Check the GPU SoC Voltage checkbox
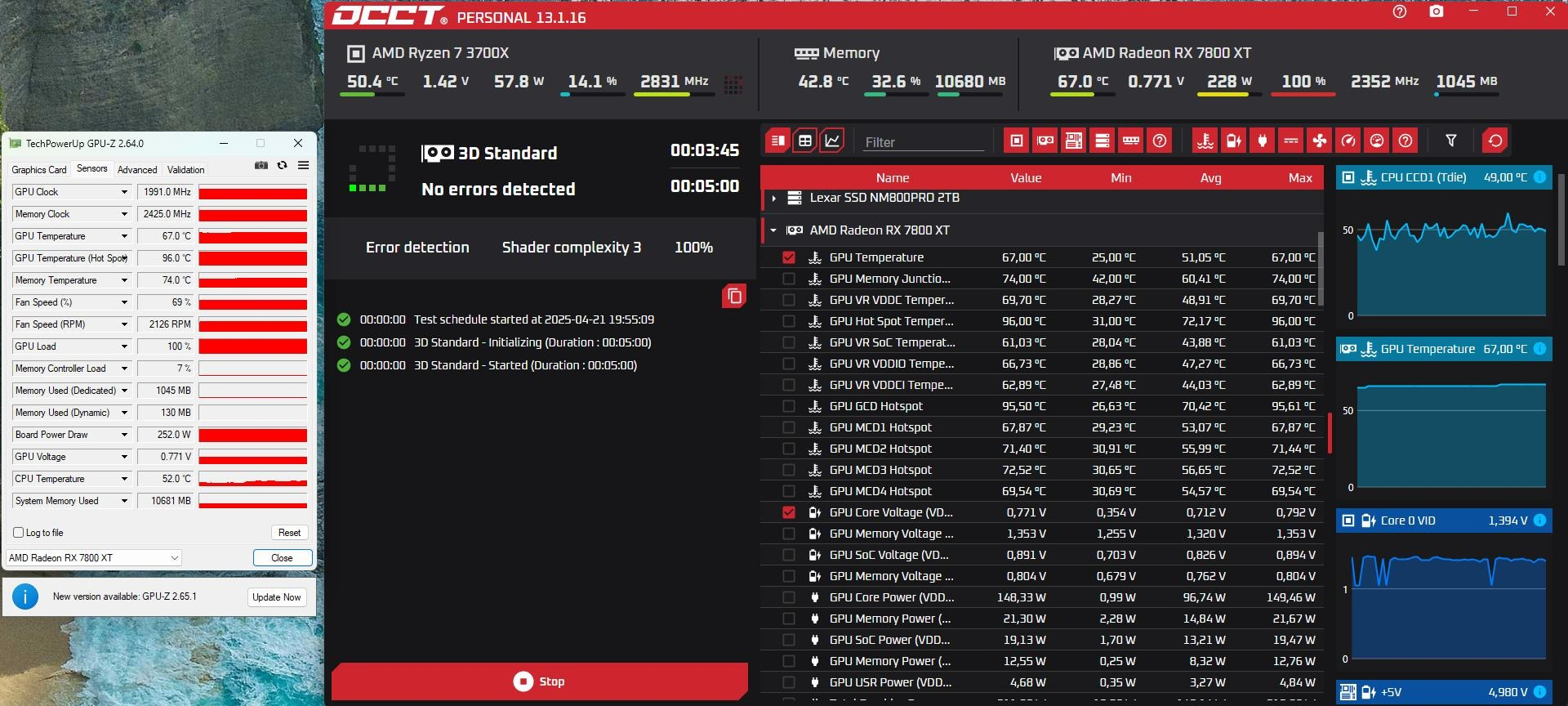Image resolution: width=1568 pixels, height=706 pixels. coord(788,555)
